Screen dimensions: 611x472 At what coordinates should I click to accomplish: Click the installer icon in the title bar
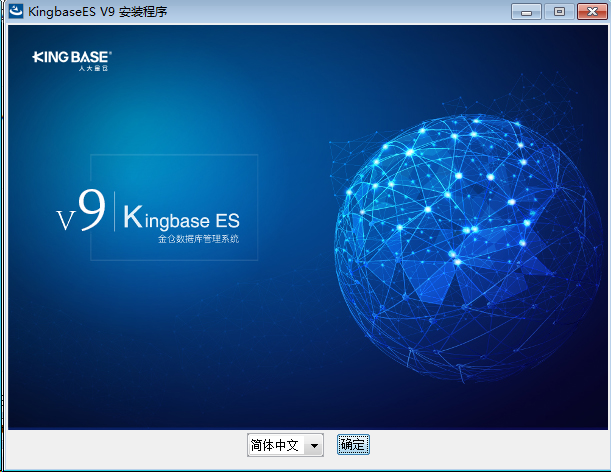[x=15, y=11]
